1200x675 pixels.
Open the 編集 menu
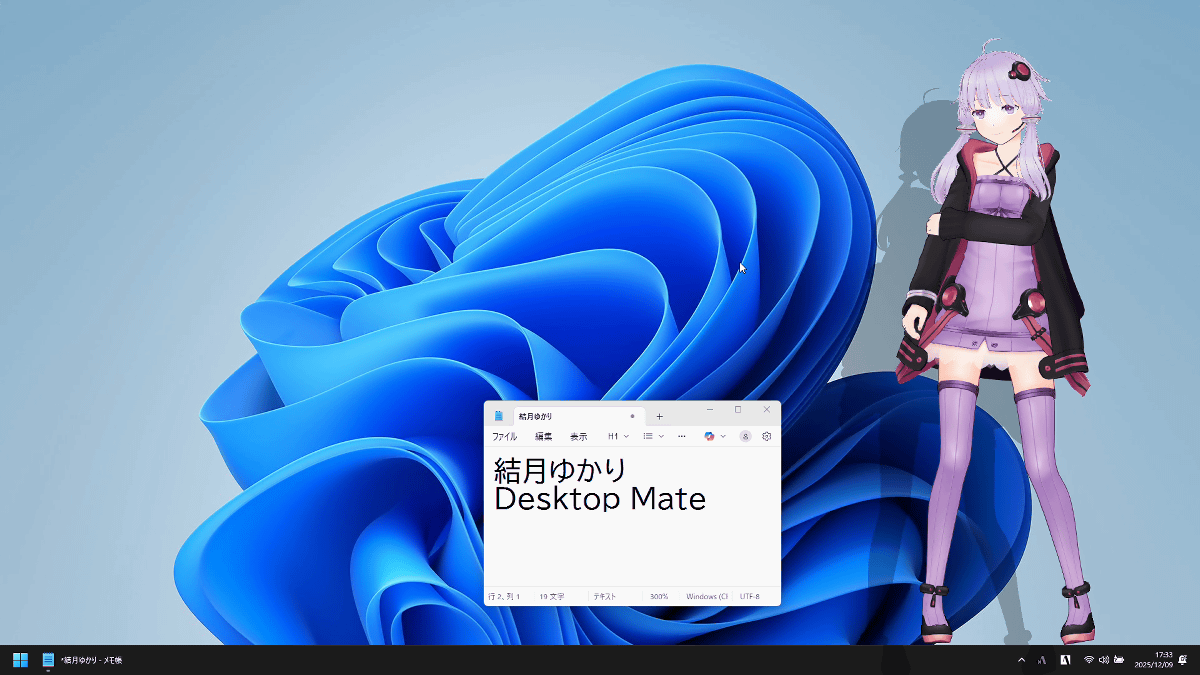[x=543, y=437]
